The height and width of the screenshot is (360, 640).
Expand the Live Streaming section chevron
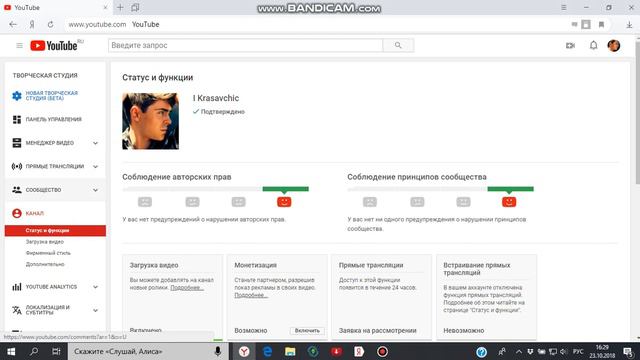point(95,167)
